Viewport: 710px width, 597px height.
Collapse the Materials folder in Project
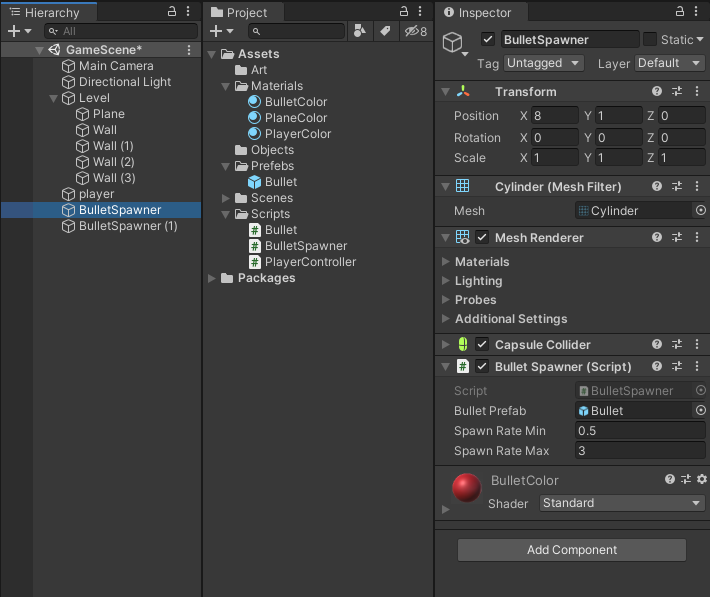pos(225,86)
